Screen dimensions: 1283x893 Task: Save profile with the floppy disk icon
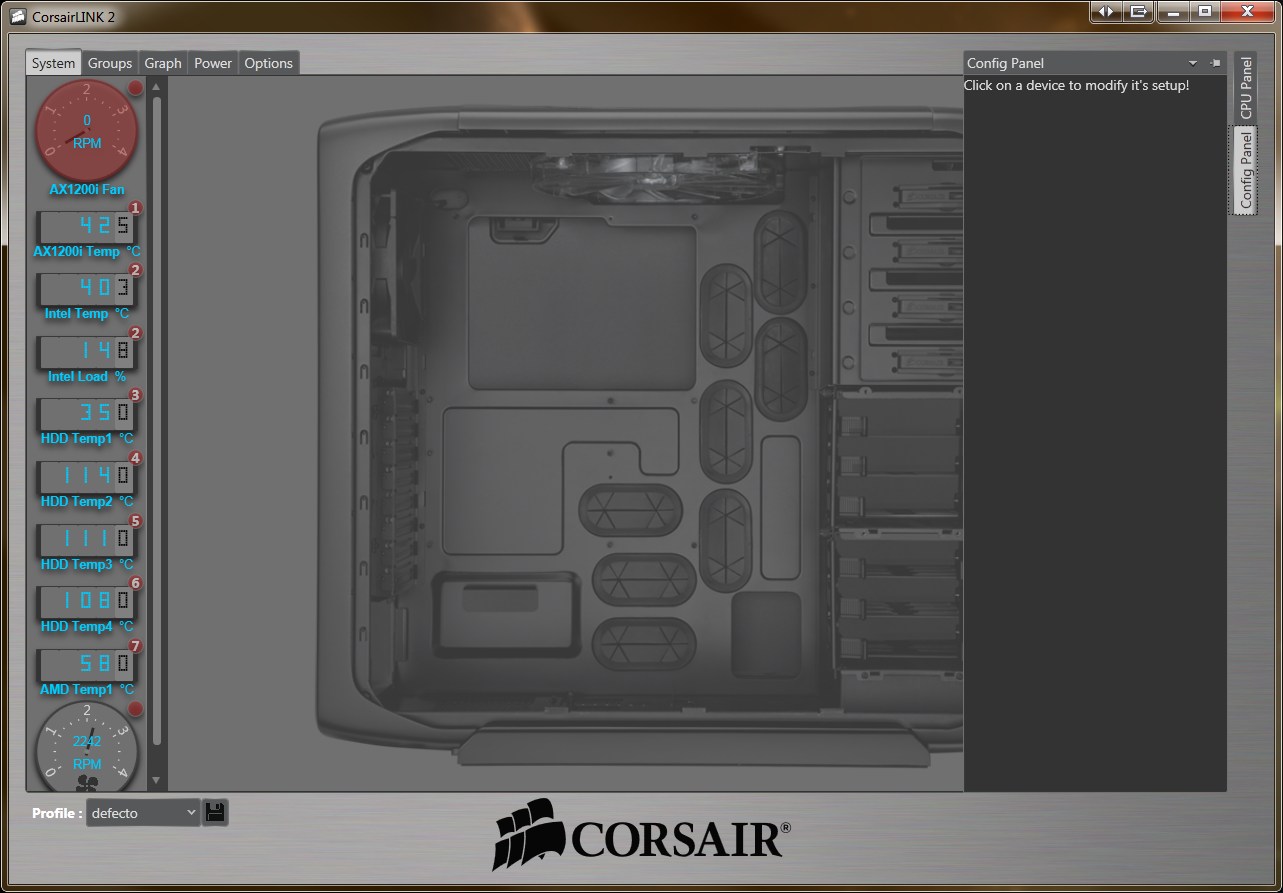click(215, 812)
